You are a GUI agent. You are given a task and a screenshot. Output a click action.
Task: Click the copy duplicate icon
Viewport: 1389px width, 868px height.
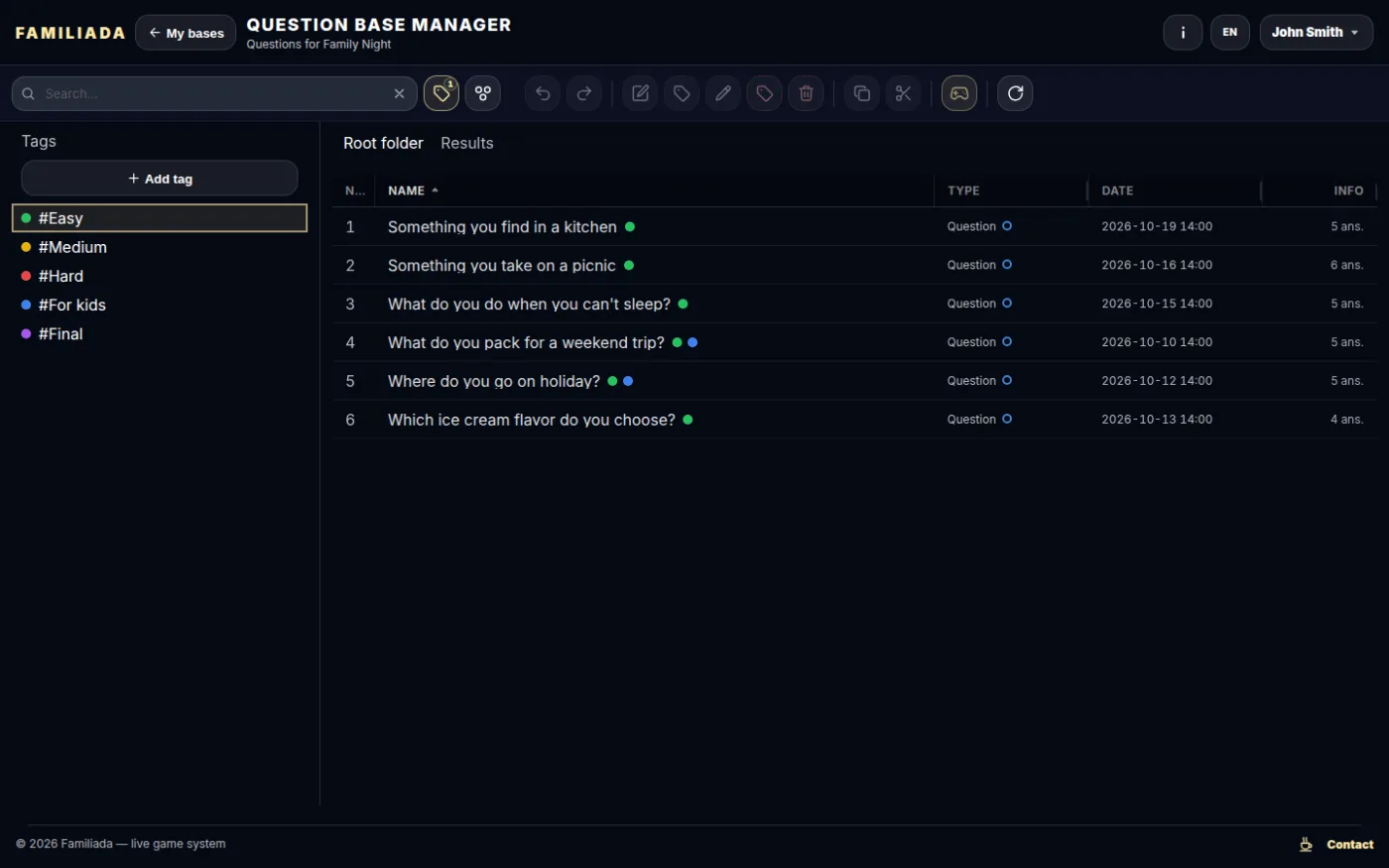point(861,93)
